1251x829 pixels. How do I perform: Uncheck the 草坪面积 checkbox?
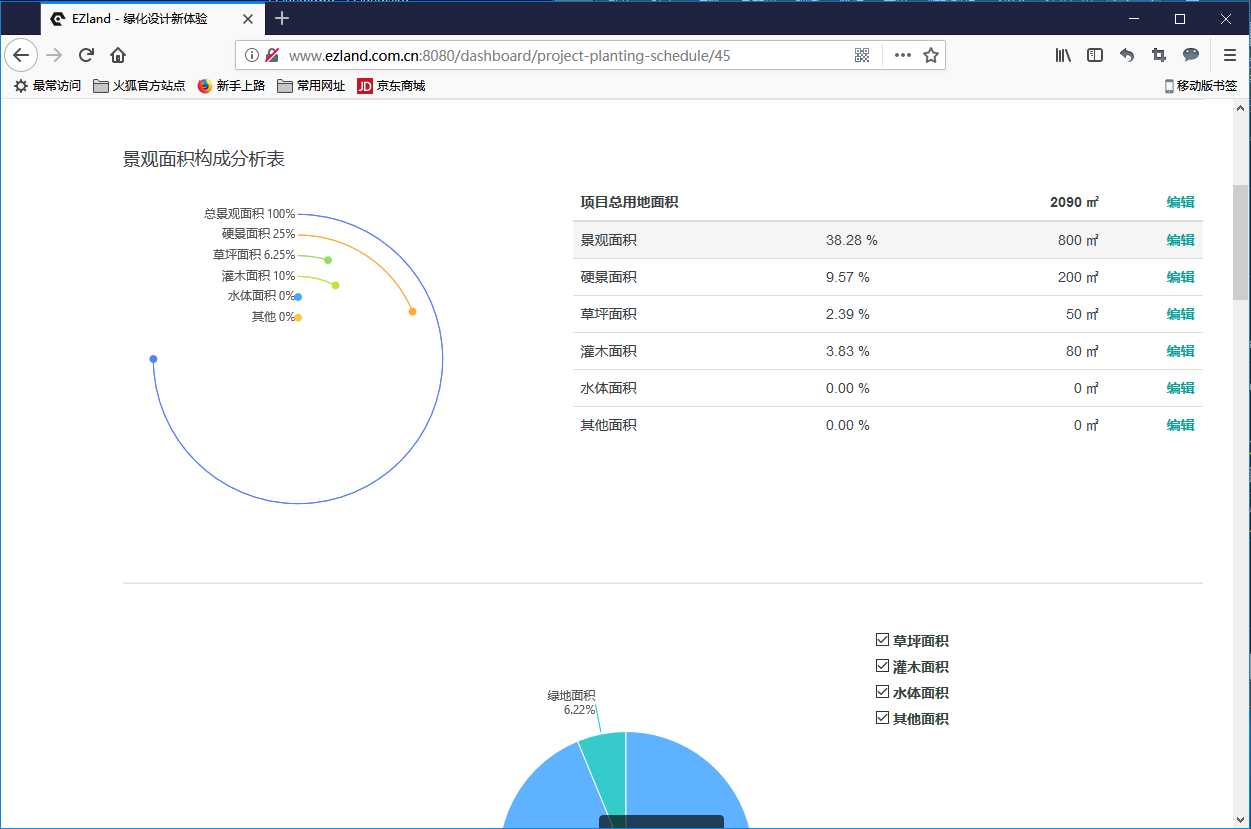click(882, 640)
